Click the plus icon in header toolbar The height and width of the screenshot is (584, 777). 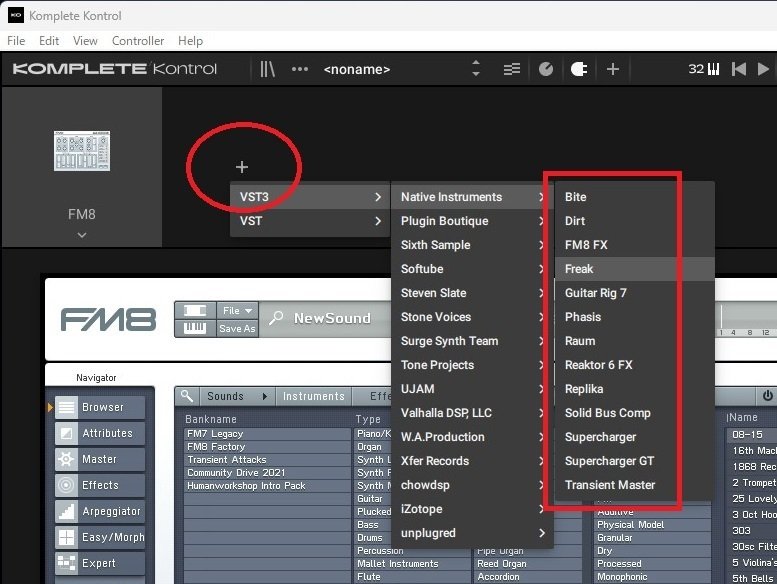[x=613, y=69]
